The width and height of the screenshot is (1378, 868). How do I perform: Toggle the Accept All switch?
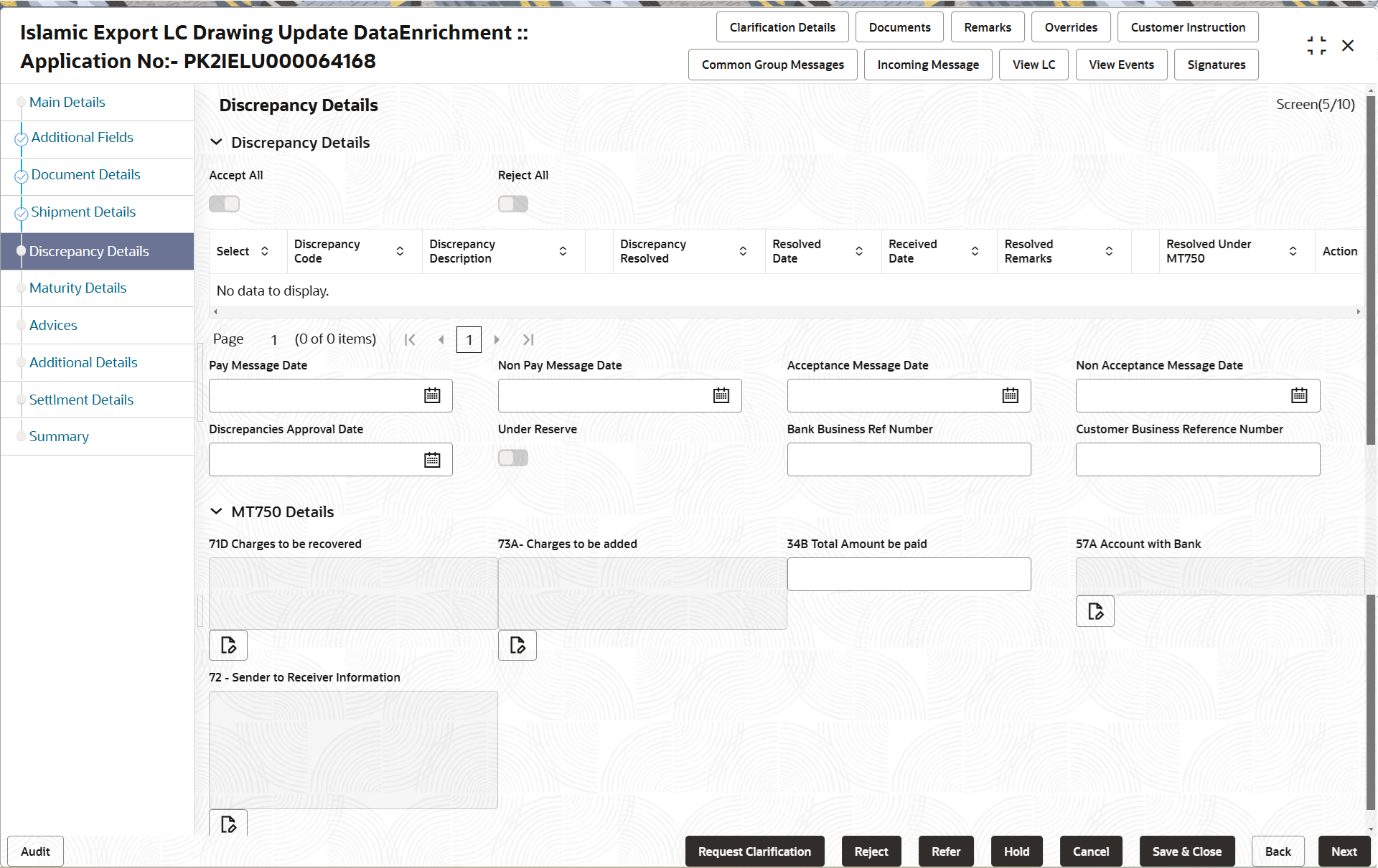224,204
